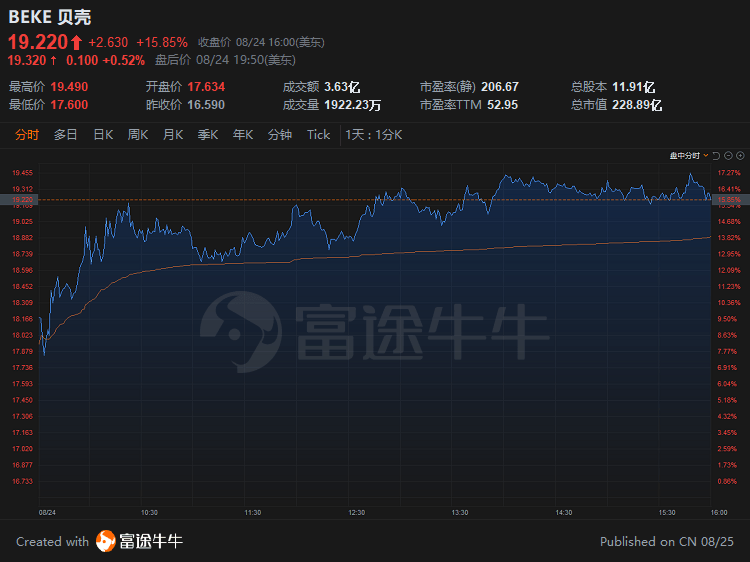Click the 总股本 value 11.91亿
This screenshot has width=750, height=562.
[633, 87]
